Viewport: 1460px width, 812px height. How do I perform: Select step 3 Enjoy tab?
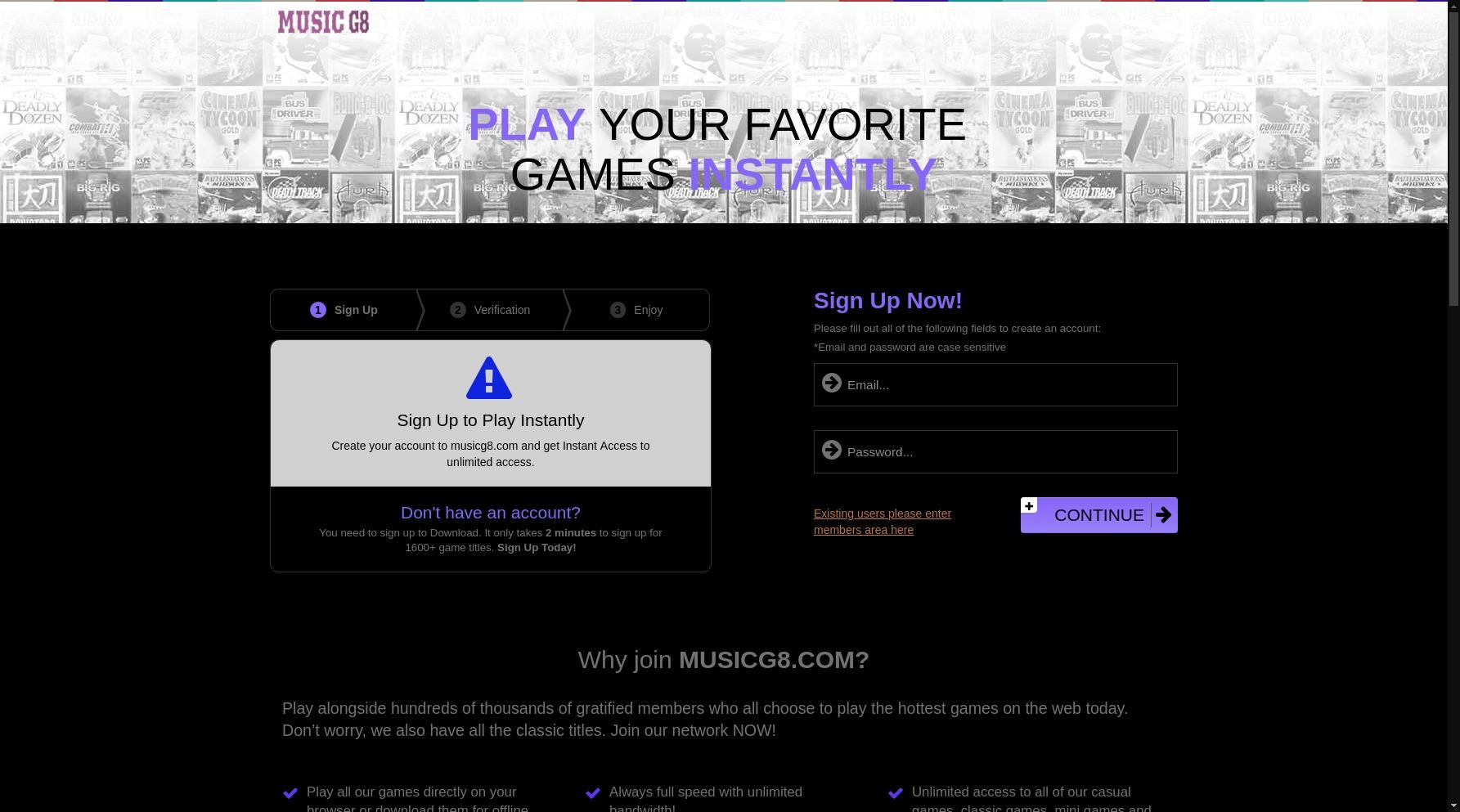click(x=636, y=310)
